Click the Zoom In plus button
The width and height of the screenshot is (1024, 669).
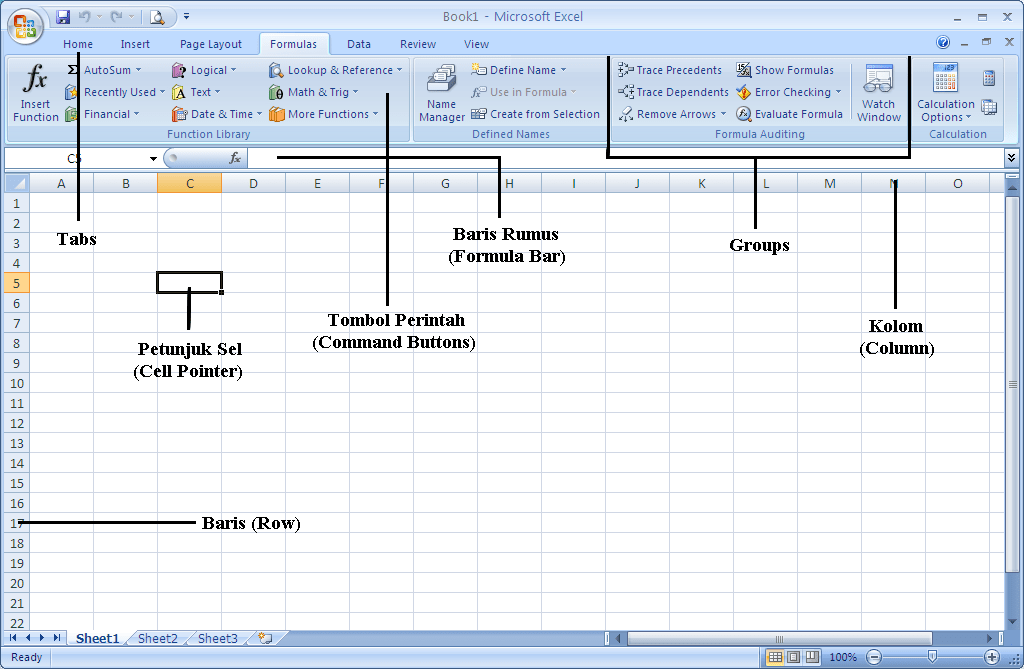[x=991, y=657]
